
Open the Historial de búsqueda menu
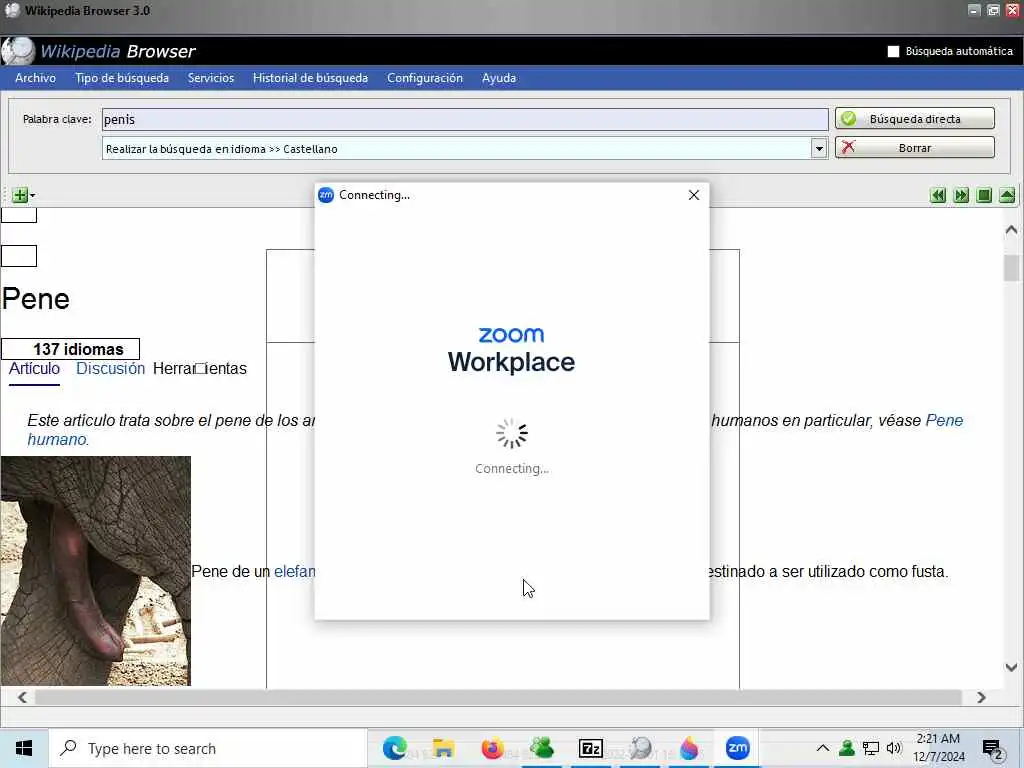(x=310, y=78)
